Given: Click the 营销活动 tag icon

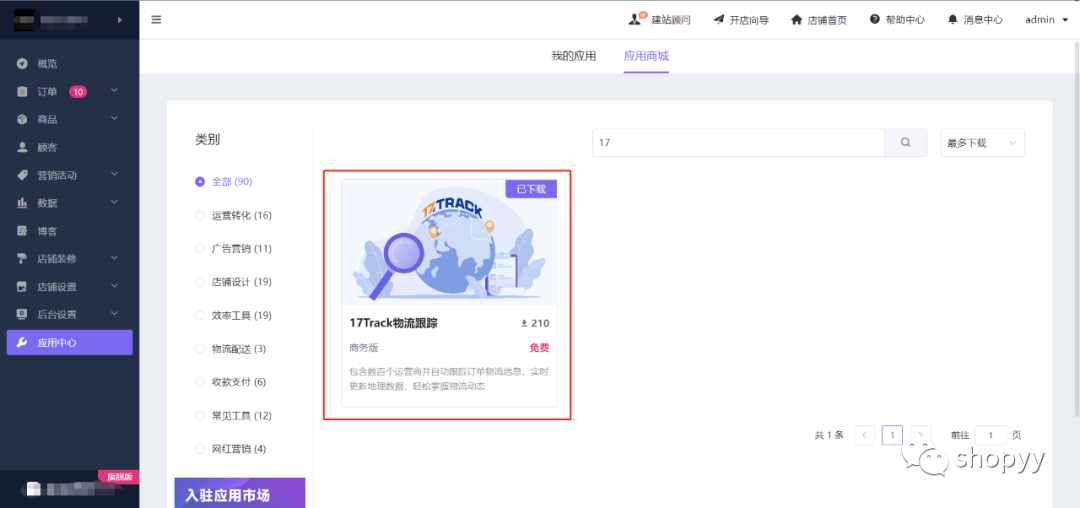Looking at the screenshot, I should [x=22, y=175].
